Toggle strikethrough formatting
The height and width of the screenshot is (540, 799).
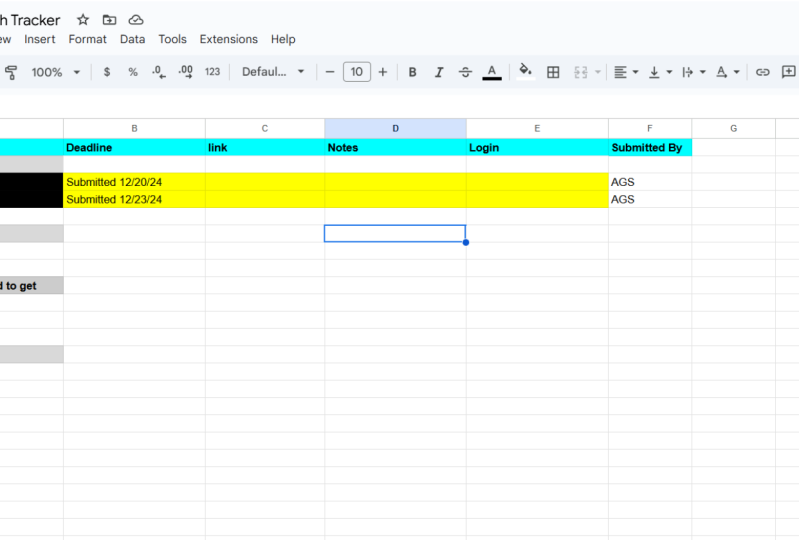465,72
